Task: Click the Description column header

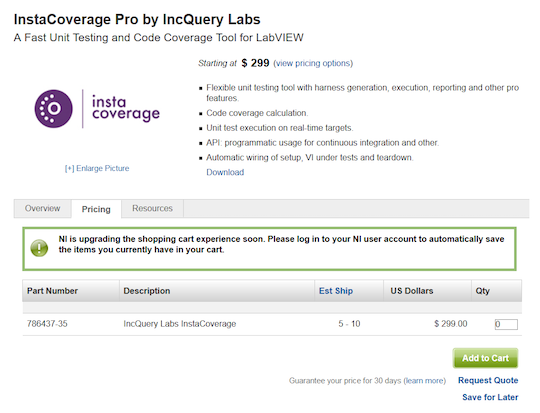Action: click(x=147, y=291)
